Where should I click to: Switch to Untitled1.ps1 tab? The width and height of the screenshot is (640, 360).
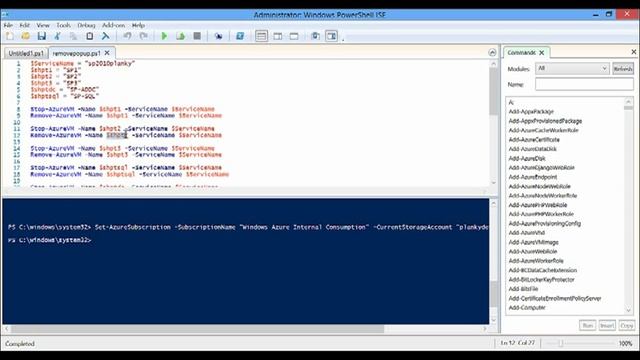(26, 53)
